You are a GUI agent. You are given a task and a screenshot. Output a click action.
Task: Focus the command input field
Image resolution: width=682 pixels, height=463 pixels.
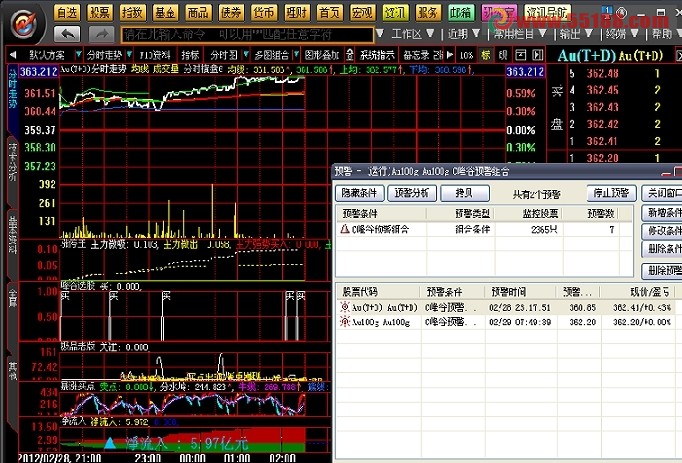point(247,34)
